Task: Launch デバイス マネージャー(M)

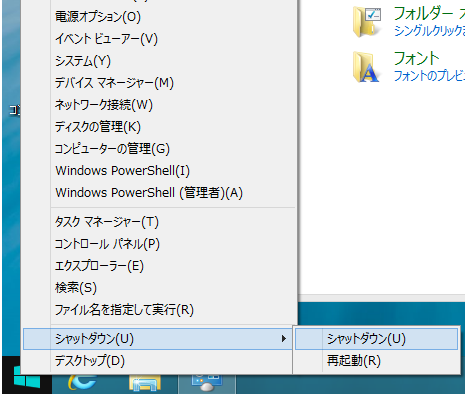Action: point(159,83)
